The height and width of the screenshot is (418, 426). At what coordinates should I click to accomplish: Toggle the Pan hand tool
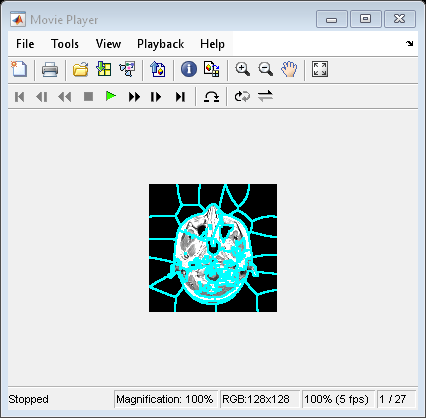289,69
